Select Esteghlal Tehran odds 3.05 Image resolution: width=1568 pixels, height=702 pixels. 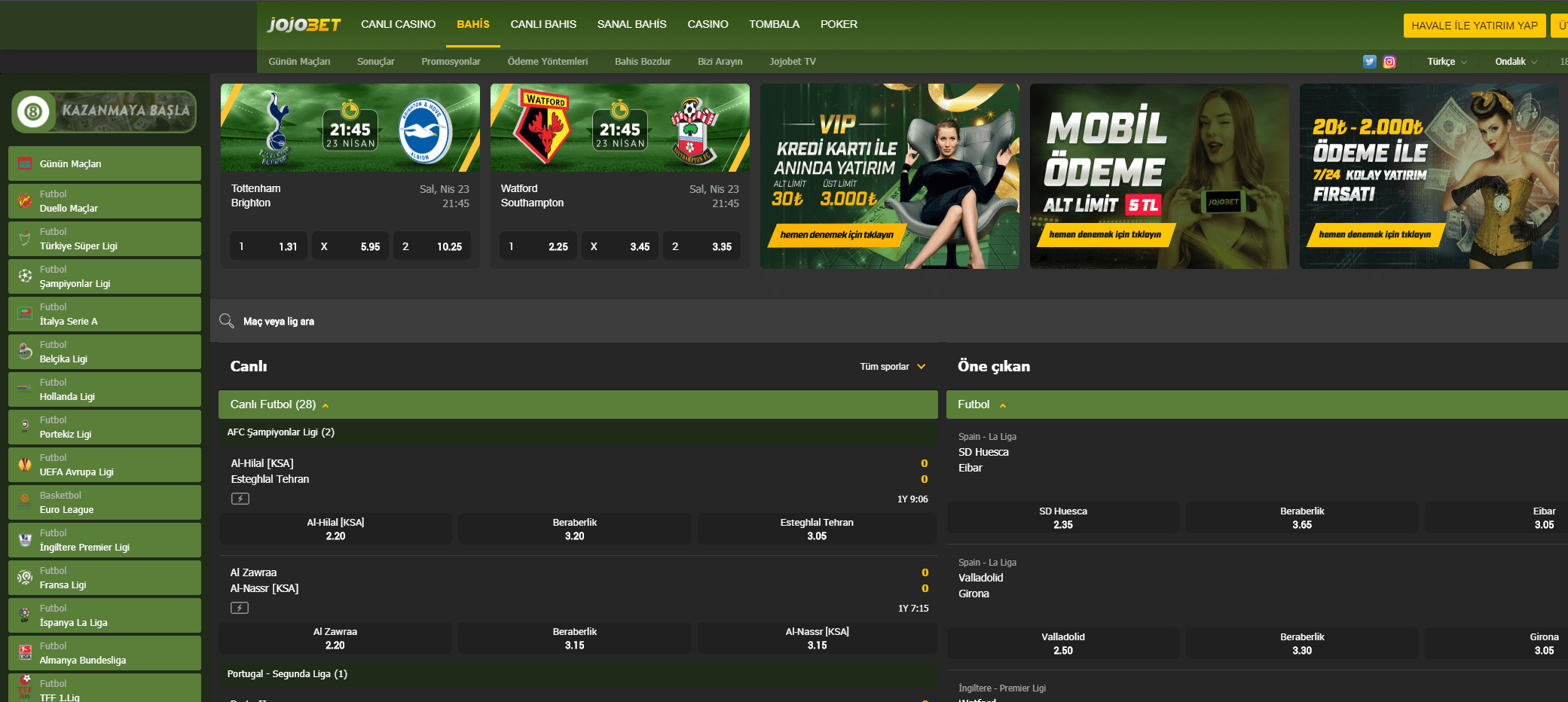coord(817,529)
